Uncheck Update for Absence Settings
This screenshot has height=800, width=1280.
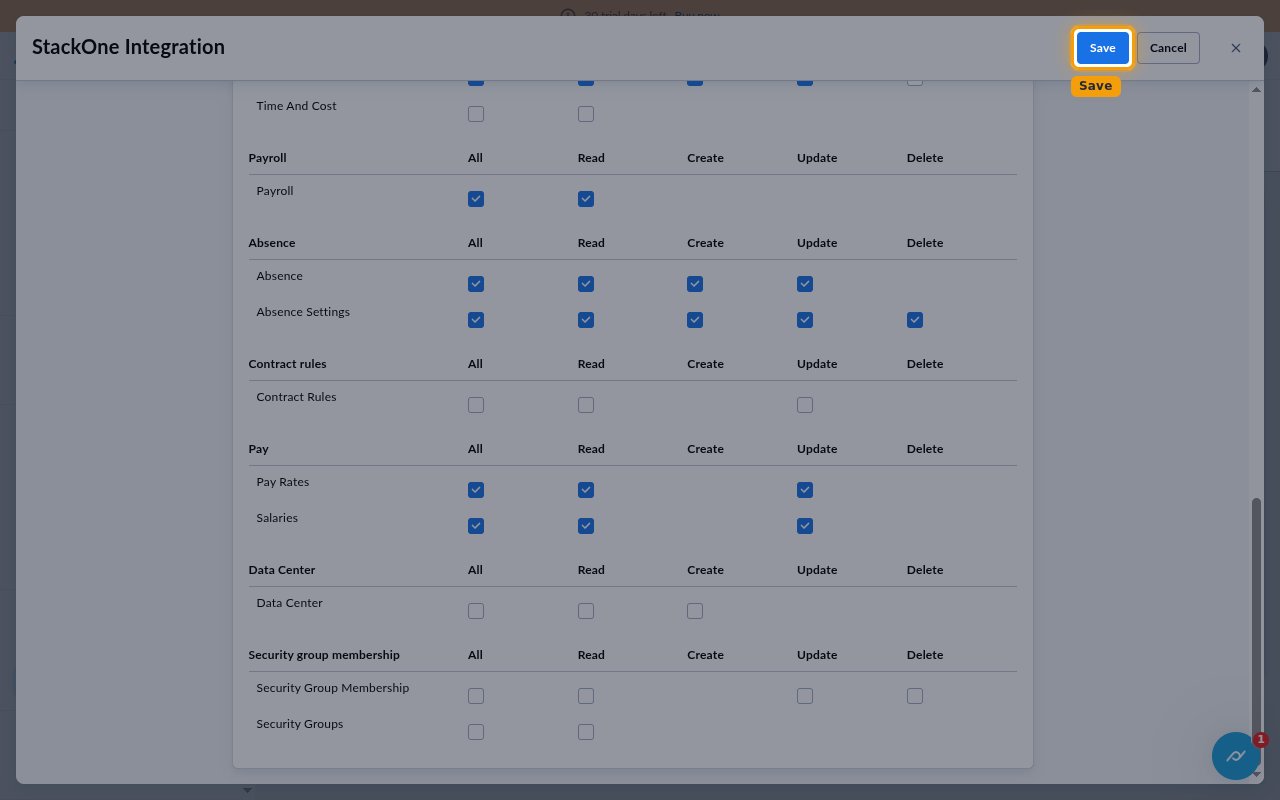pos(805,320)
